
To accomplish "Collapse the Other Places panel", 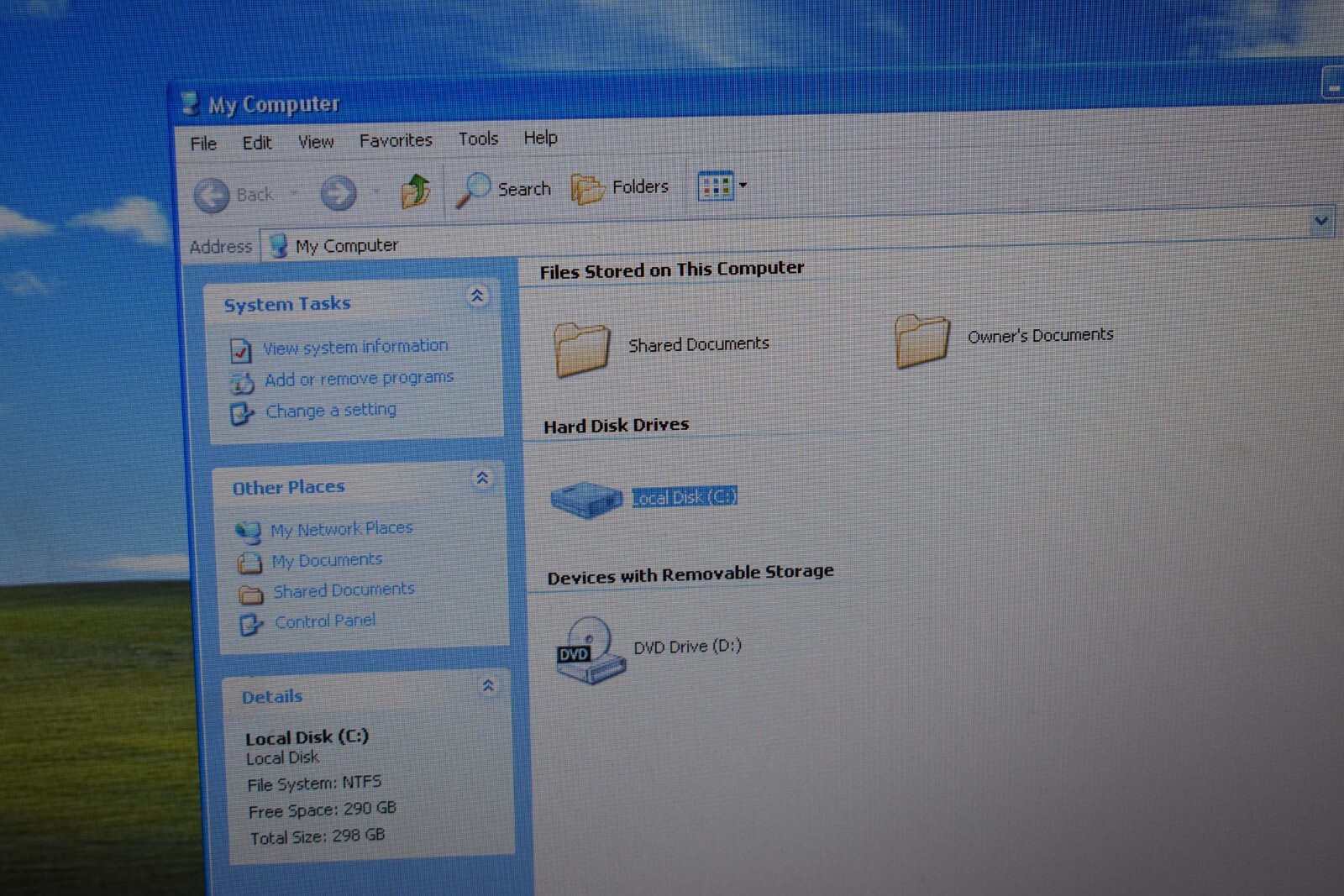I will click(x=482, y=478).
